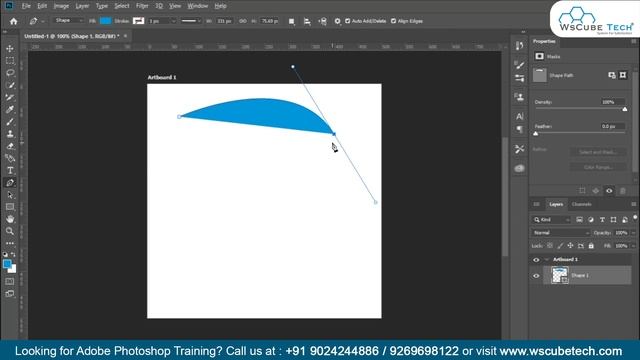
Task: Select the Brush tool
Action: click(x=10, y=122)
